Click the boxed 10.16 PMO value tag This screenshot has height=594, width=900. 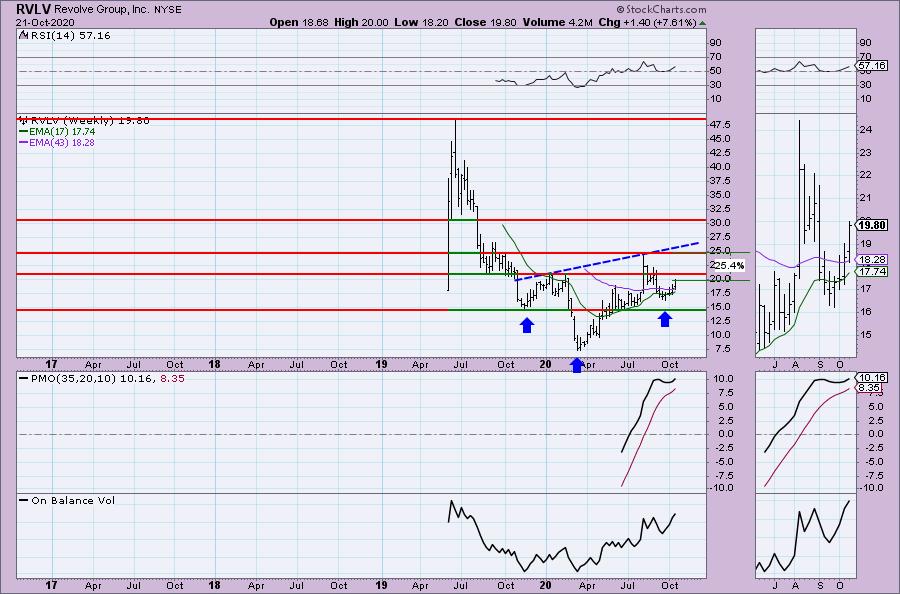coord(872,378)
